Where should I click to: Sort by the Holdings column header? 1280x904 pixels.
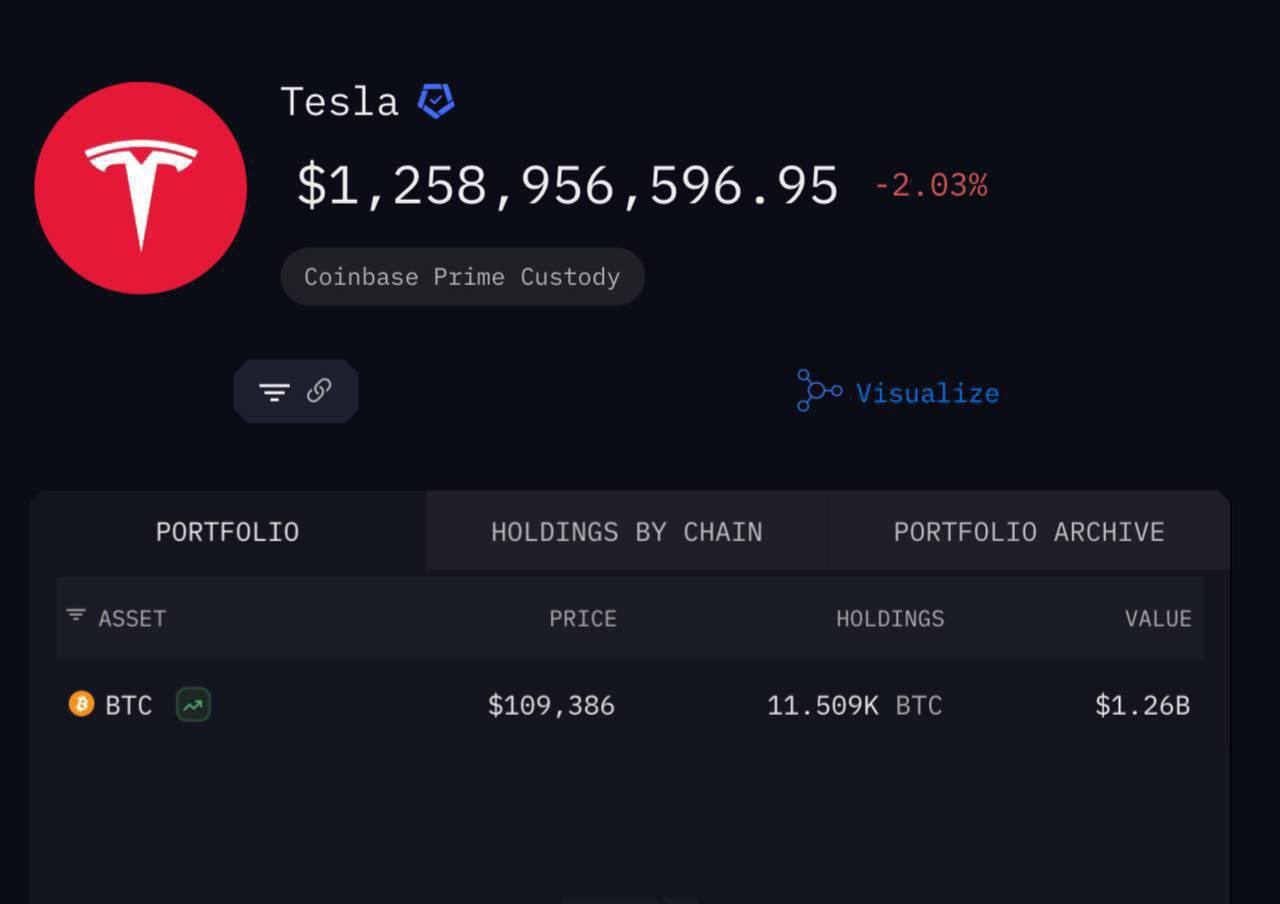pyautogui.click(x=889, y=618)
